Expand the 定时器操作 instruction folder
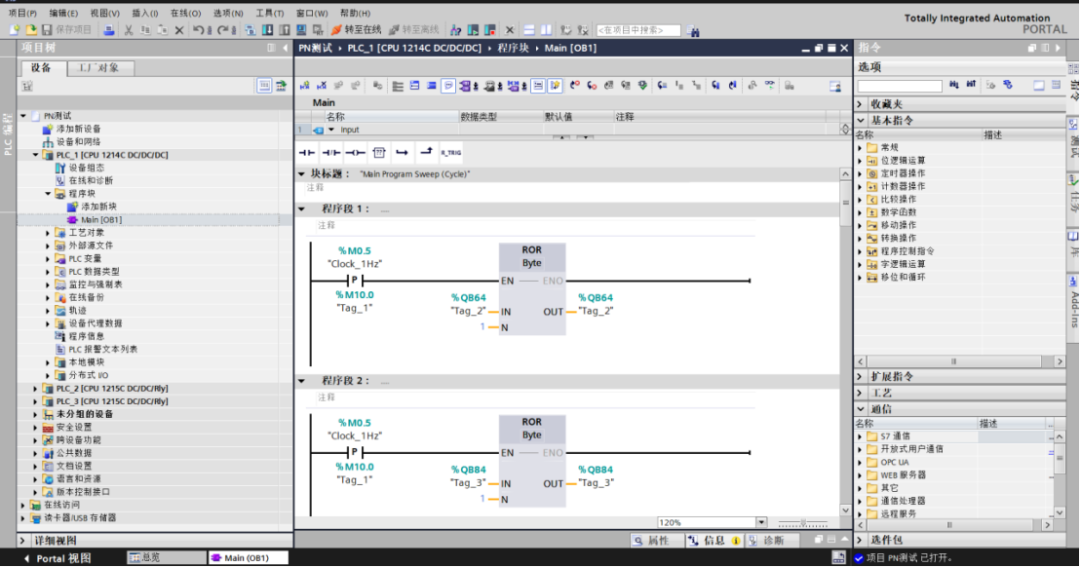1080x567 pixels. tap(860, 174)
